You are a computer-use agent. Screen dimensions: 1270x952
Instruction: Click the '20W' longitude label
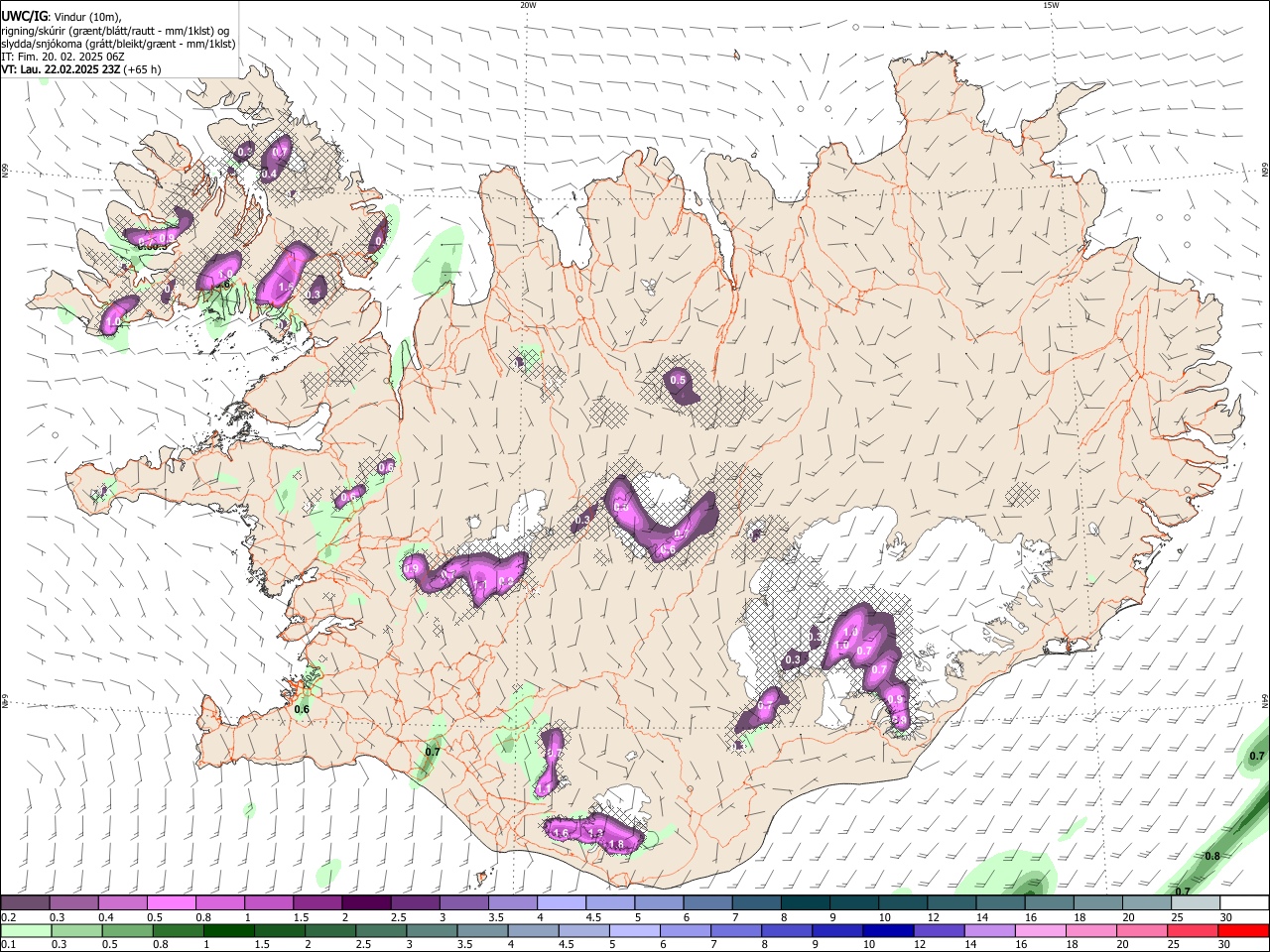click(x=528, y=5)
